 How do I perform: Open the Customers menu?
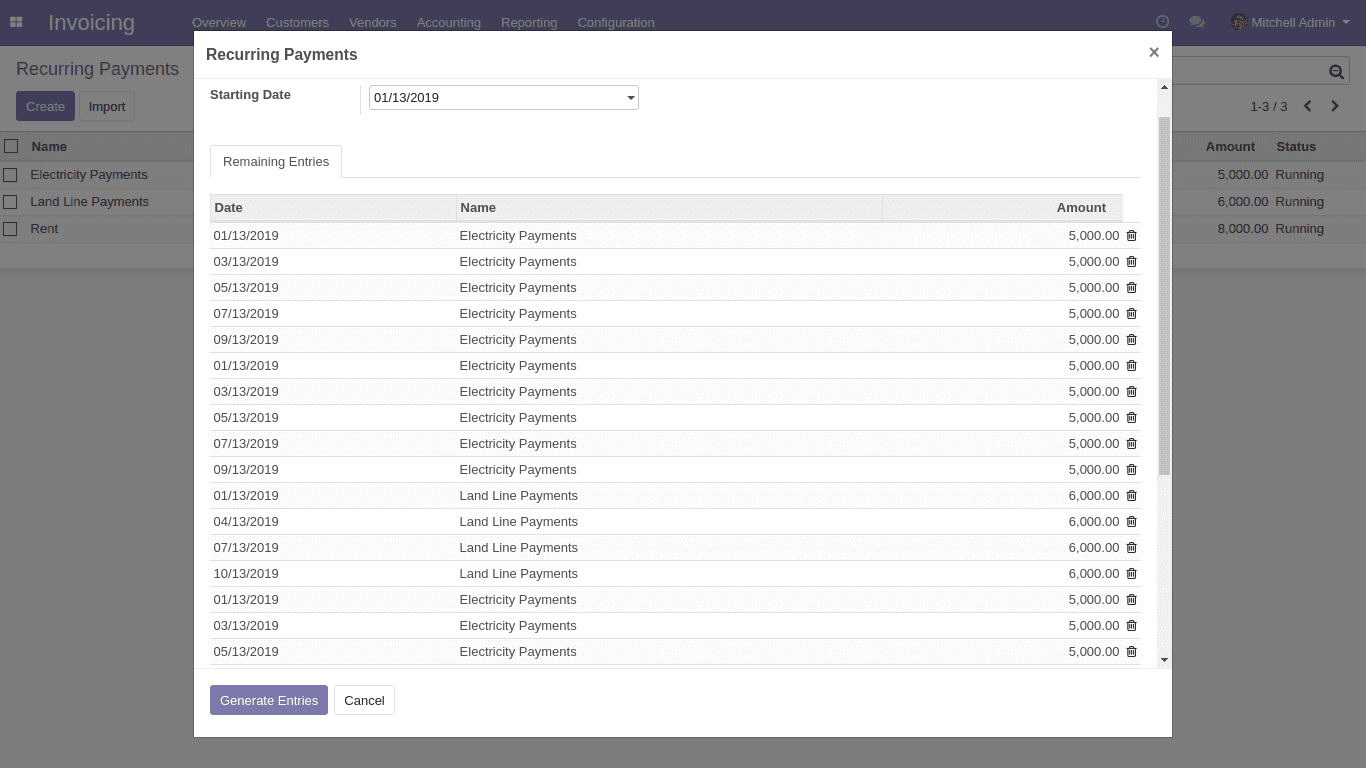pyautogui.click(x=297, y=22)
